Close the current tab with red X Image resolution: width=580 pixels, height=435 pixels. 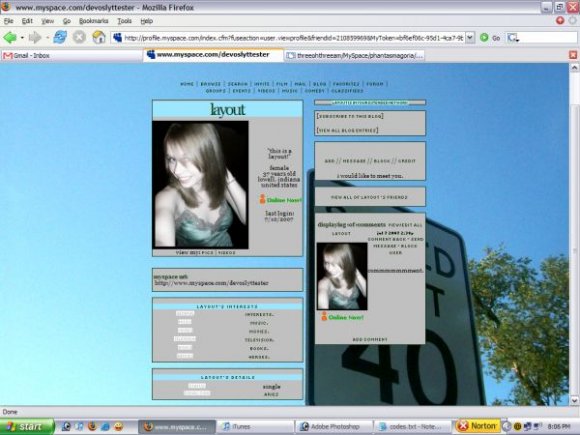click(573, 55)
